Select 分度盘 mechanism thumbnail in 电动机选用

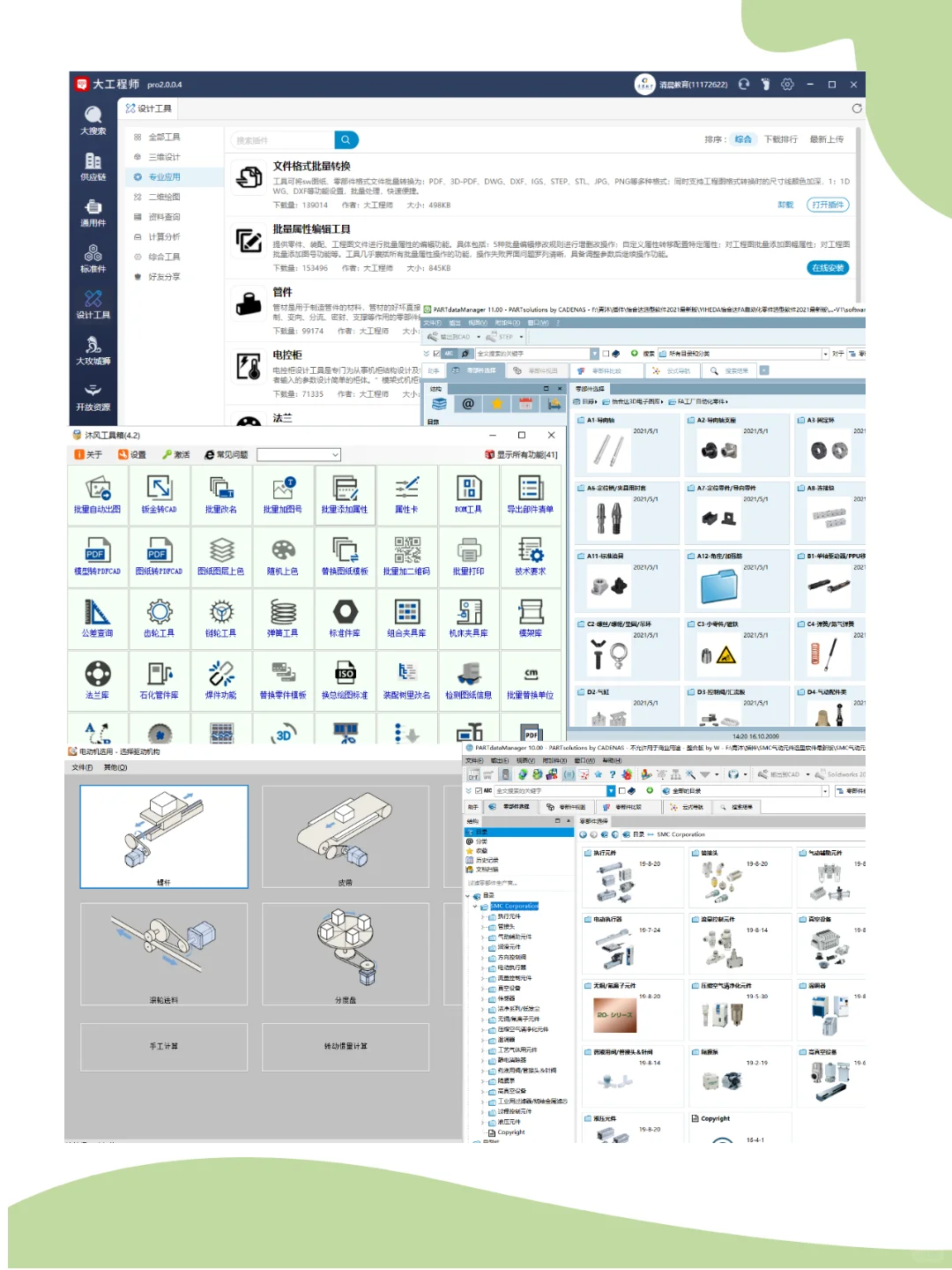(346, 954)
